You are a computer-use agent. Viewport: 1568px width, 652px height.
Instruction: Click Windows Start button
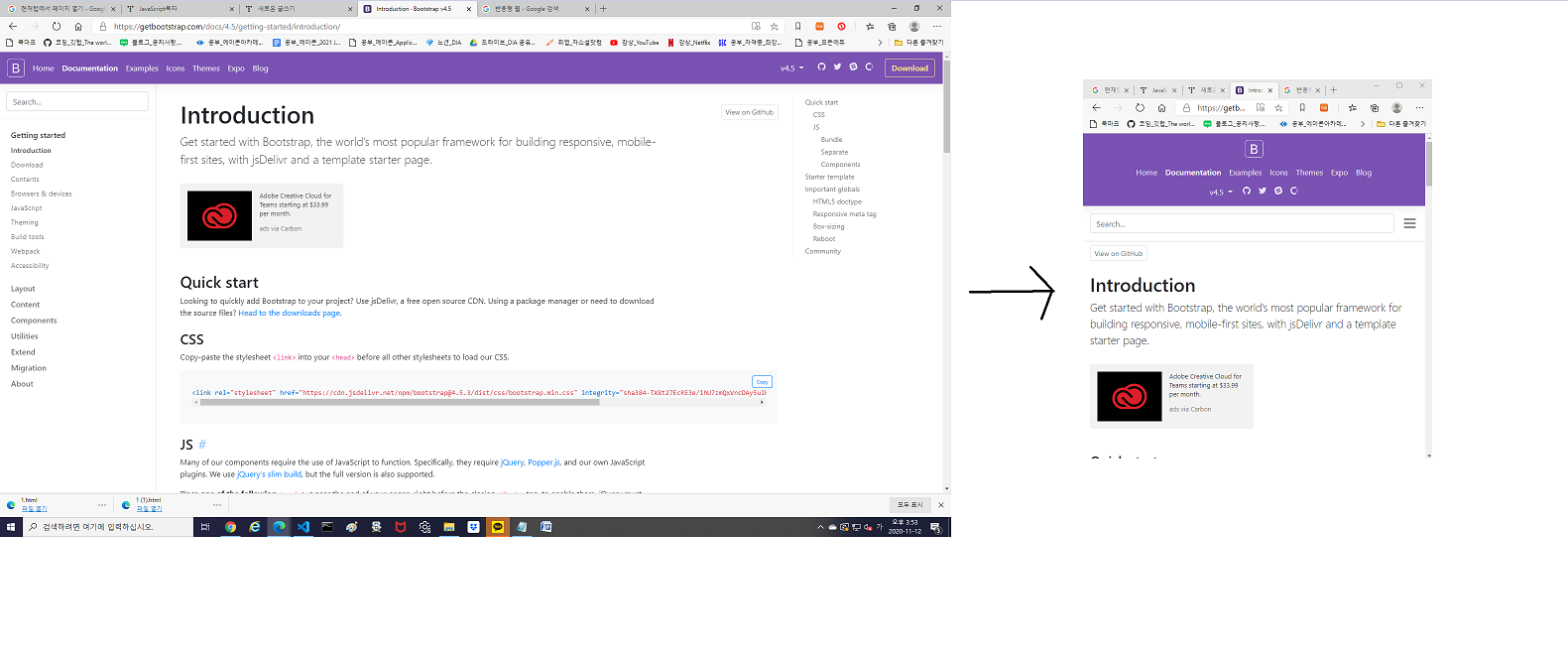point(11,527)
